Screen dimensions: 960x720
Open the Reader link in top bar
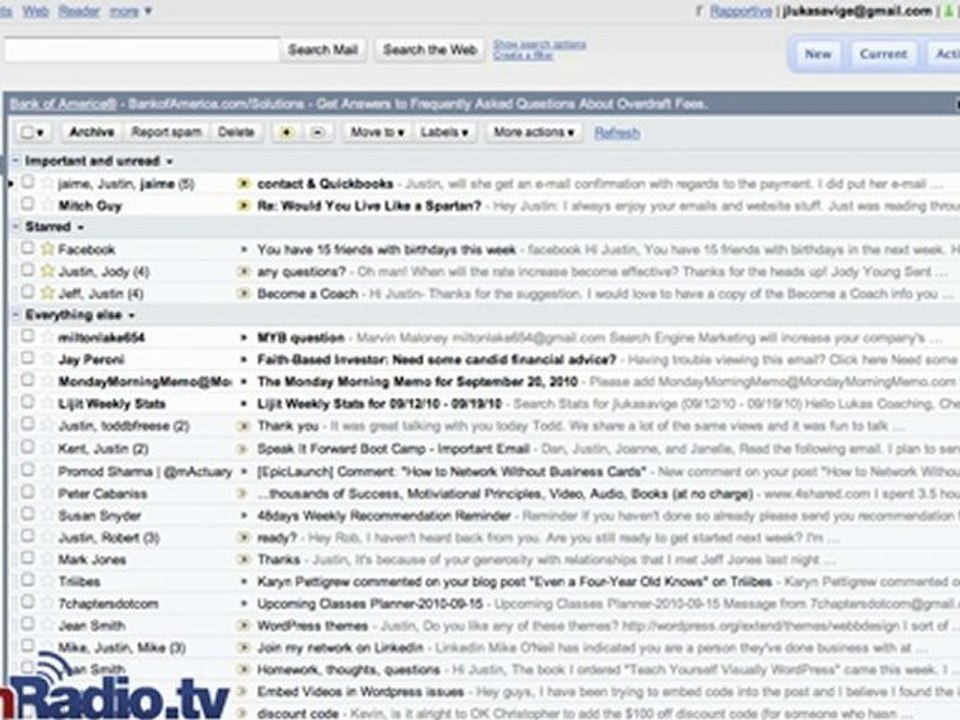(x=79, y=11)
